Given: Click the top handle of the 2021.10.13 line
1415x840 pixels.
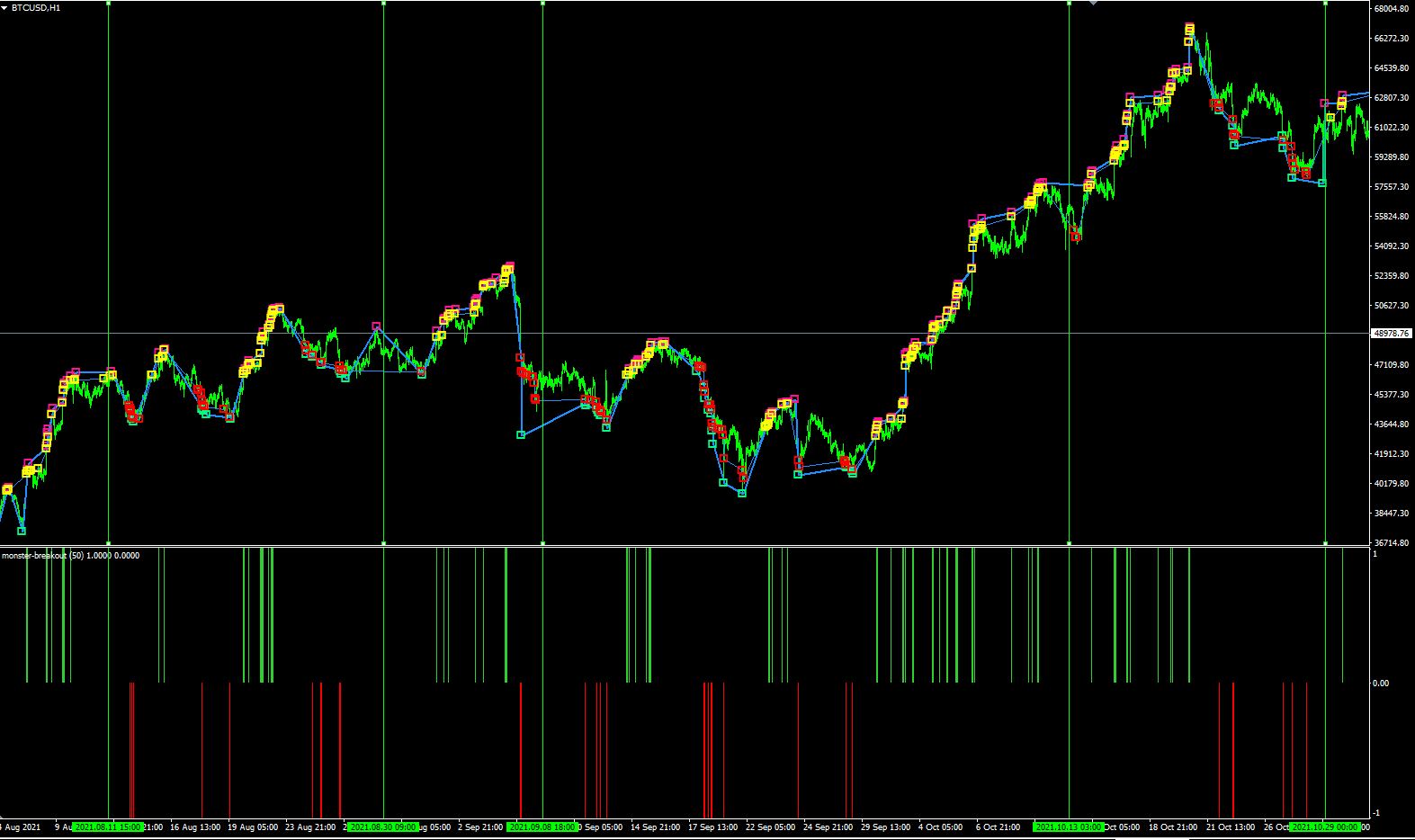Looking at the screenshot, I should [1069, 3].
